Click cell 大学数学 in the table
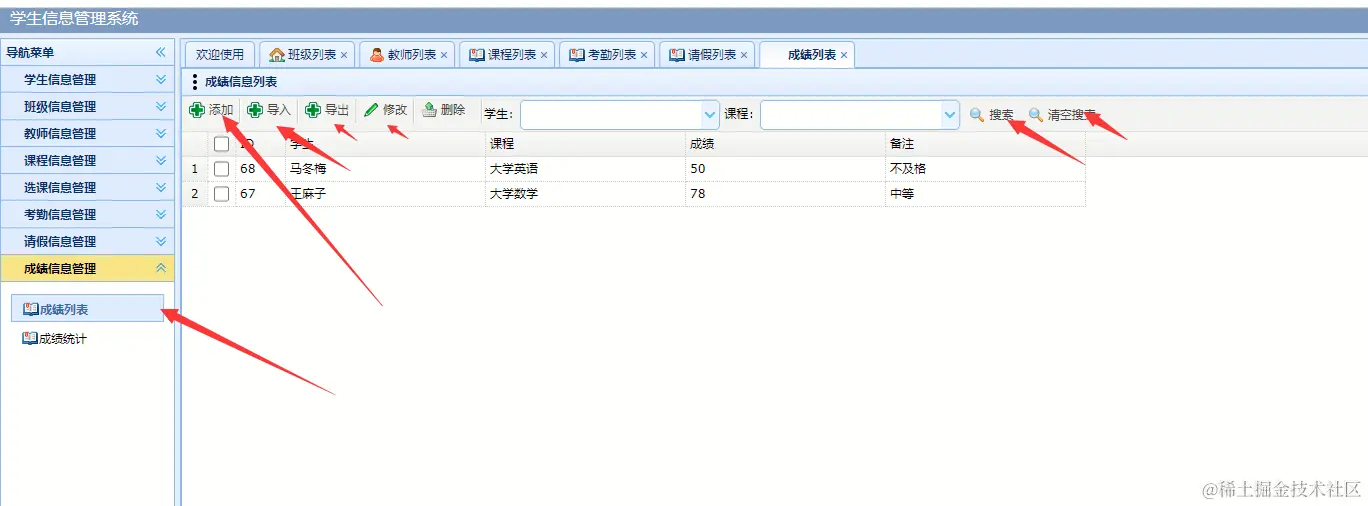1368x506 pixels. 585,194
